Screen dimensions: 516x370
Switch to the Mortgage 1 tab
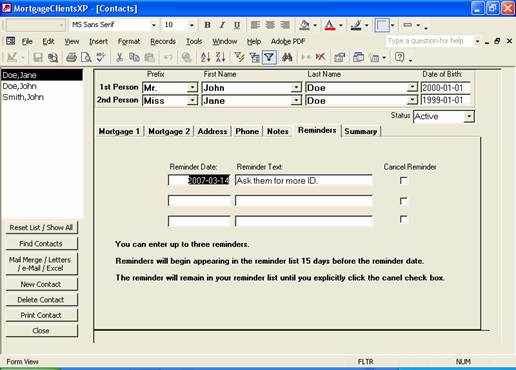(119, 131)
